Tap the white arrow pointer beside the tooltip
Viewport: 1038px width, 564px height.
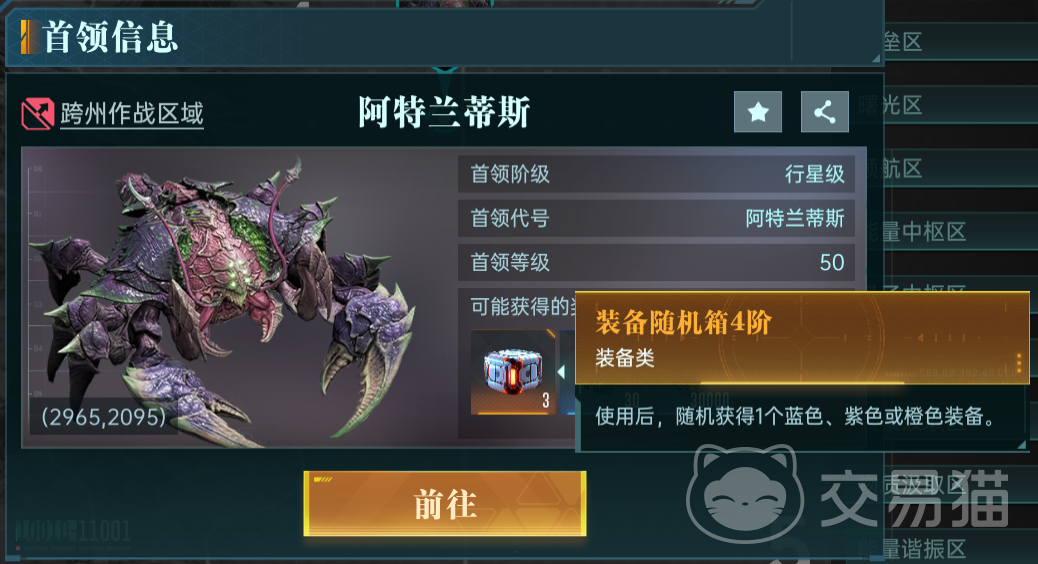tap(561, 372)
